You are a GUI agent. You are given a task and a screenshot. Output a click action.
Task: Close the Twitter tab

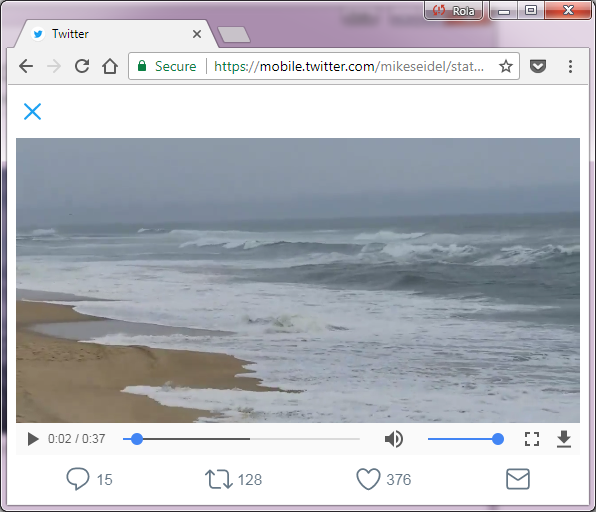[x=197, y=34]
